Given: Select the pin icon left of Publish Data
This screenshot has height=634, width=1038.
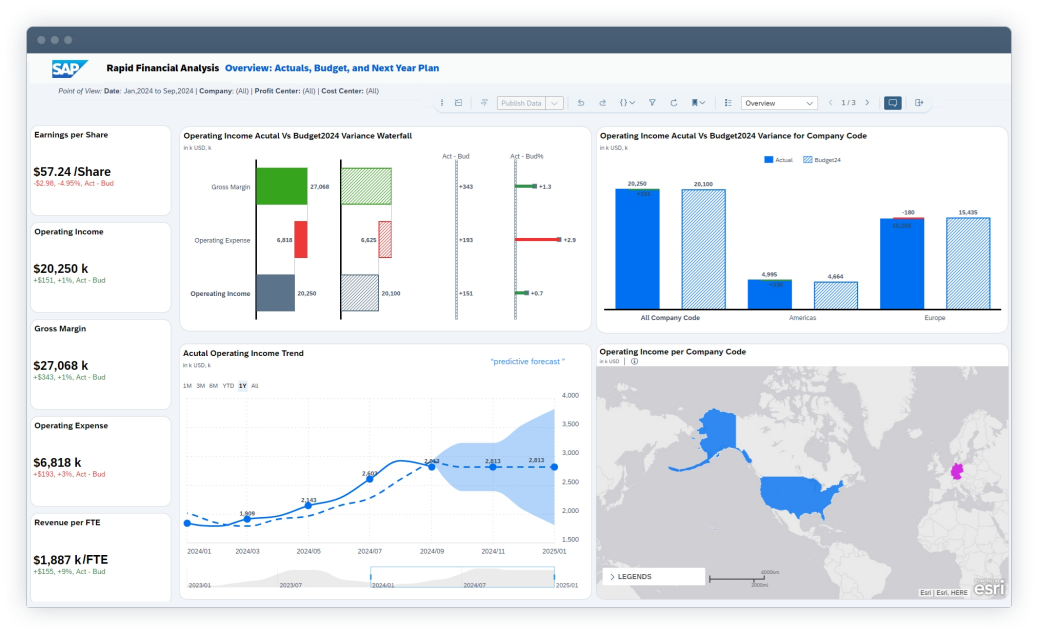Looking at the screenshot, I should click(x=485, y=102).
